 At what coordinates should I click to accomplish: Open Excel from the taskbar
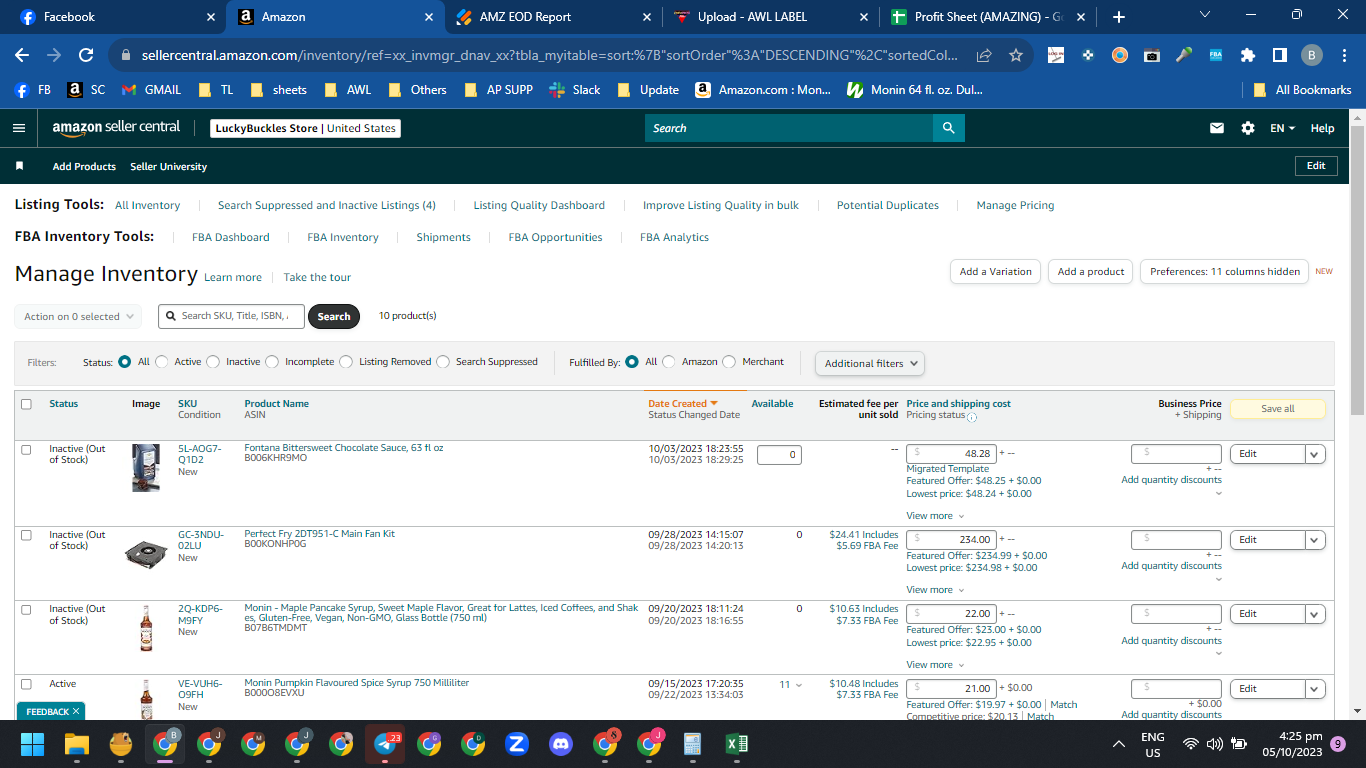(737, 744)
